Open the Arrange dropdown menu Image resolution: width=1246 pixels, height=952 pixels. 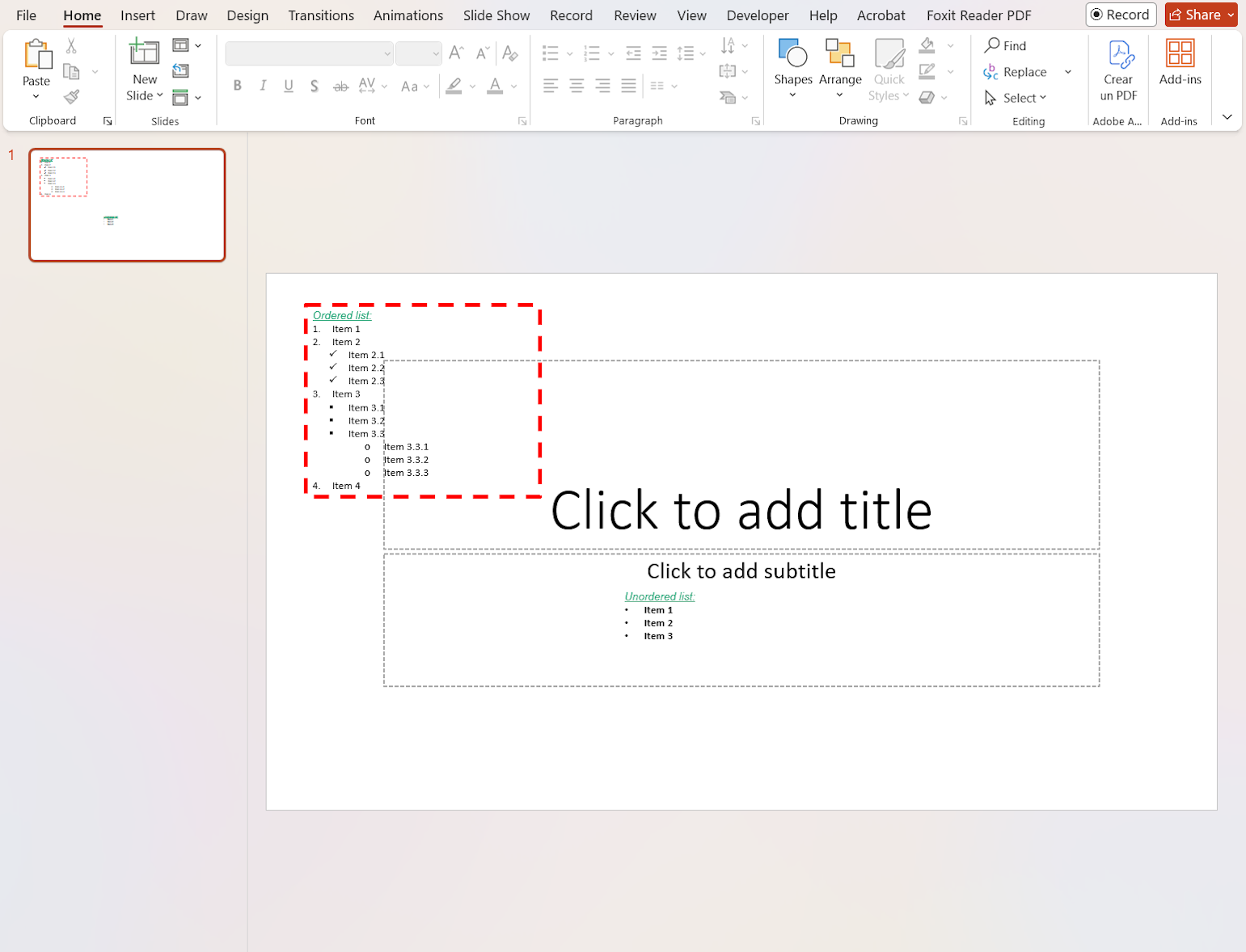tap(840, 70)
